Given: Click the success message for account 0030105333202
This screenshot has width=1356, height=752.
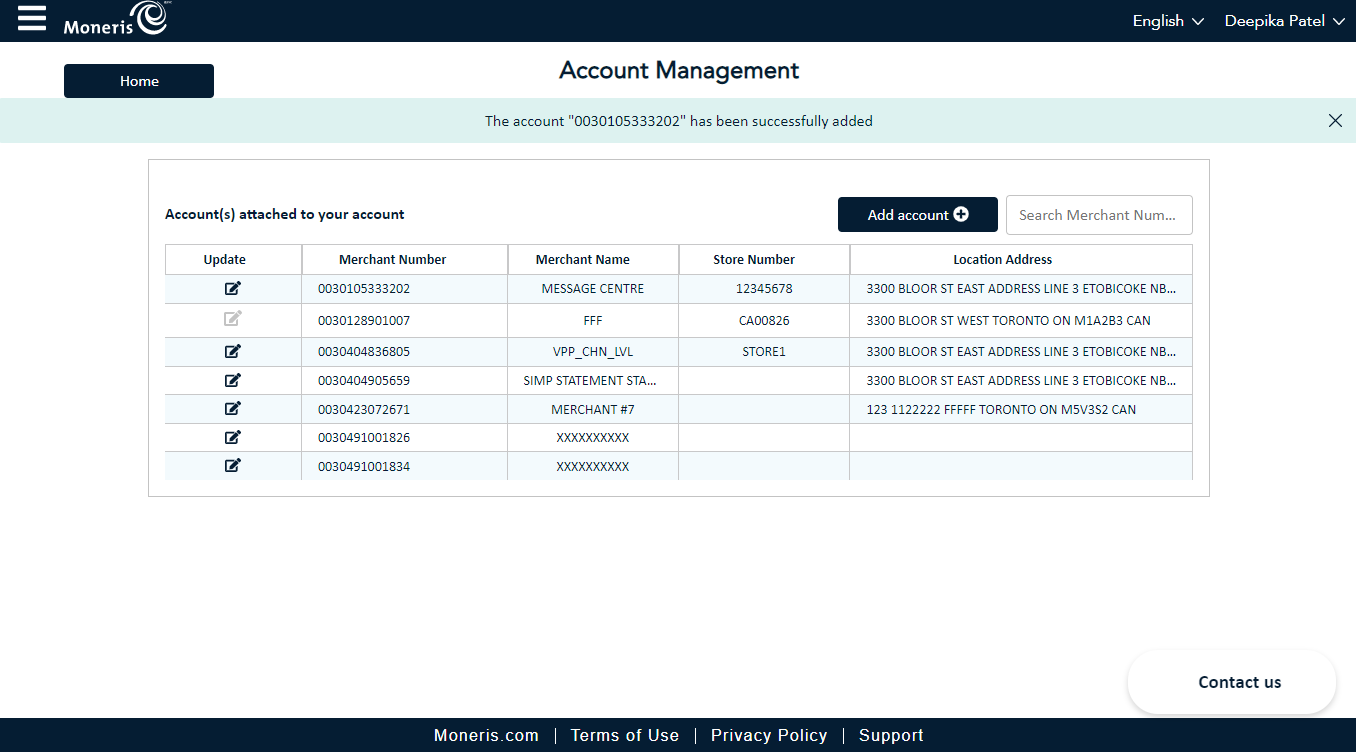Looking at the screenshot, I should [x=679, y=121].
